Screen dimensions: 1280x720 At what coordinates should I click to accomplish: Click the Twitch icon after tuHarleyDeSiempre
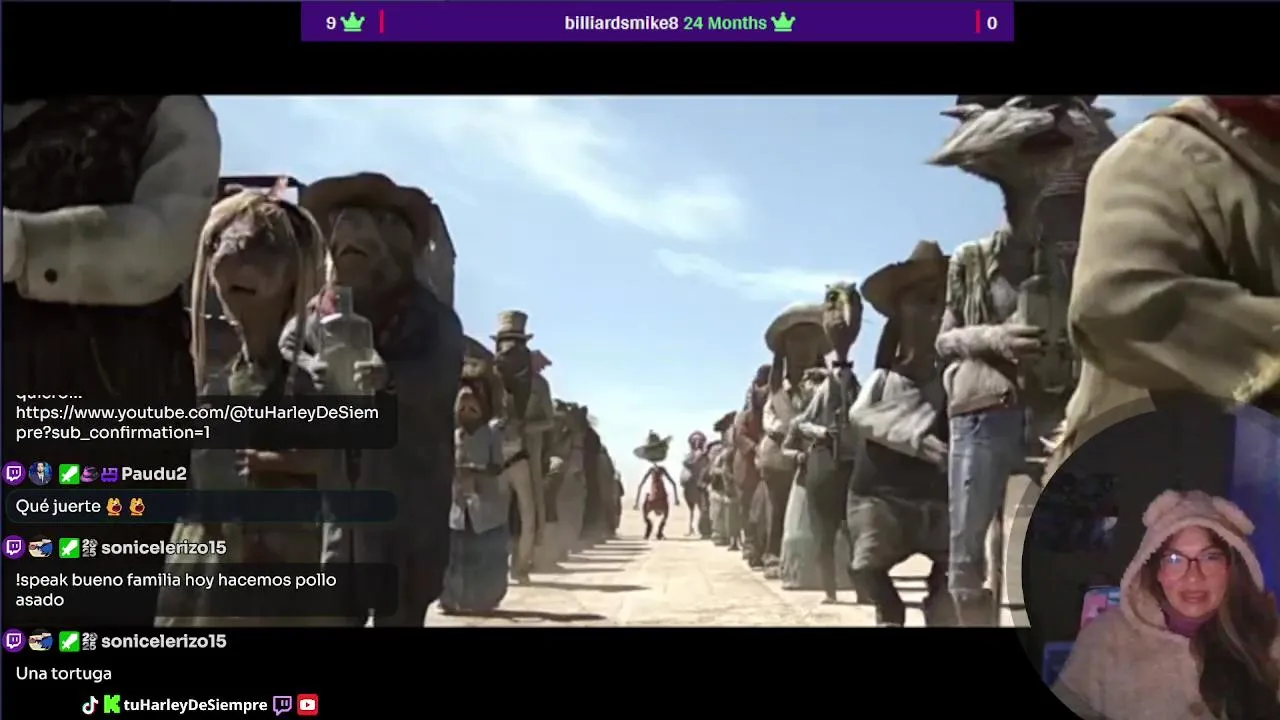(282, 705)
